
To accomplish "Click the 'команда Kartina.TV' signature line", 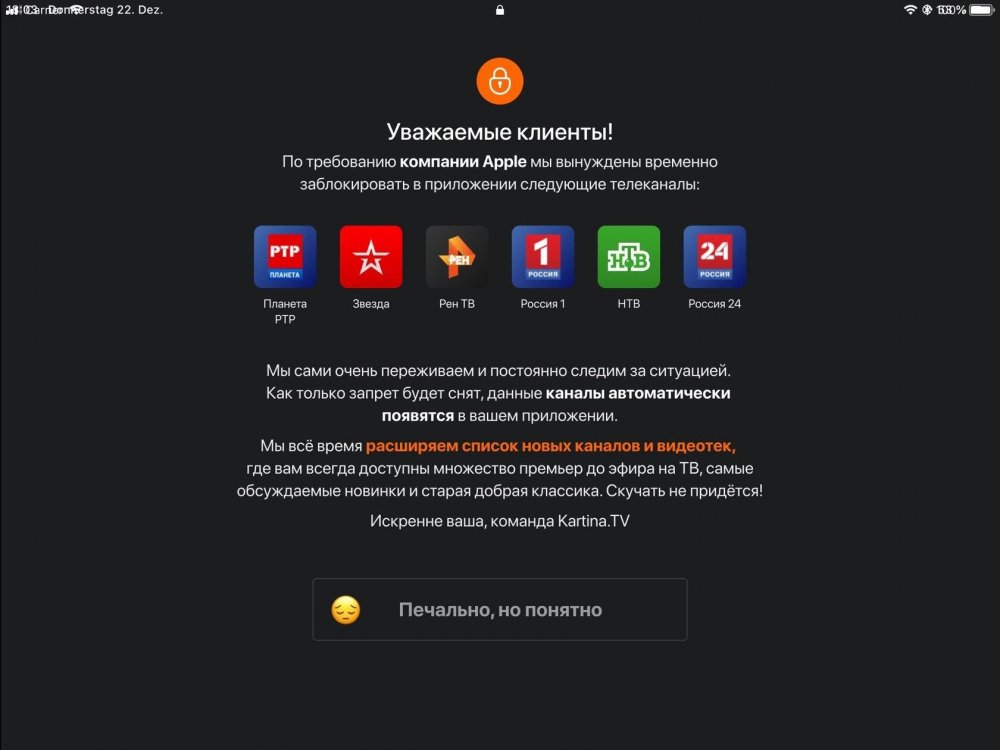I will click(559, 521).
